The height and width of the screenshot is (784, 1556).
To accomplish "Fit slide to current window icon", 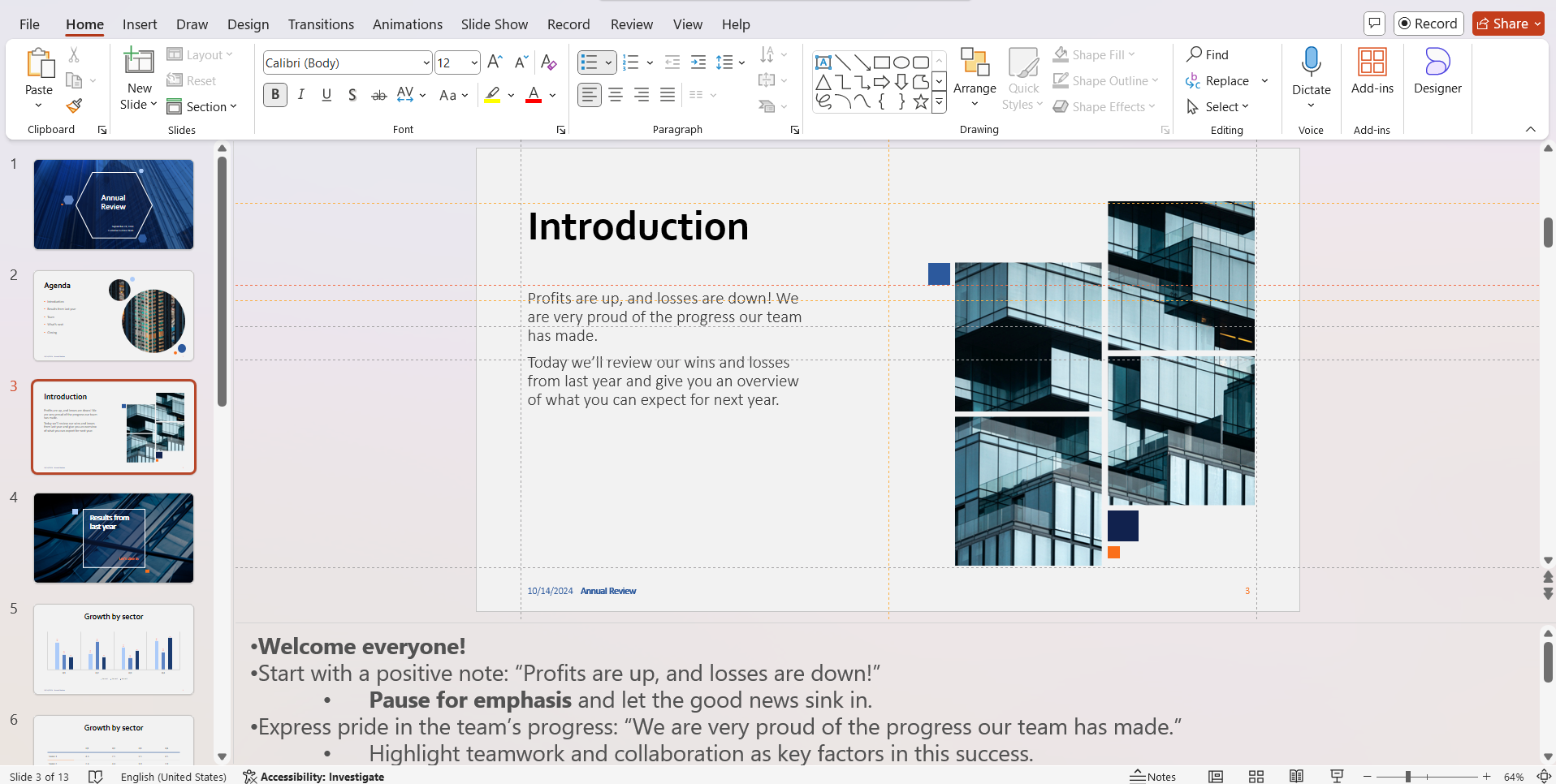I will 1544,777.
